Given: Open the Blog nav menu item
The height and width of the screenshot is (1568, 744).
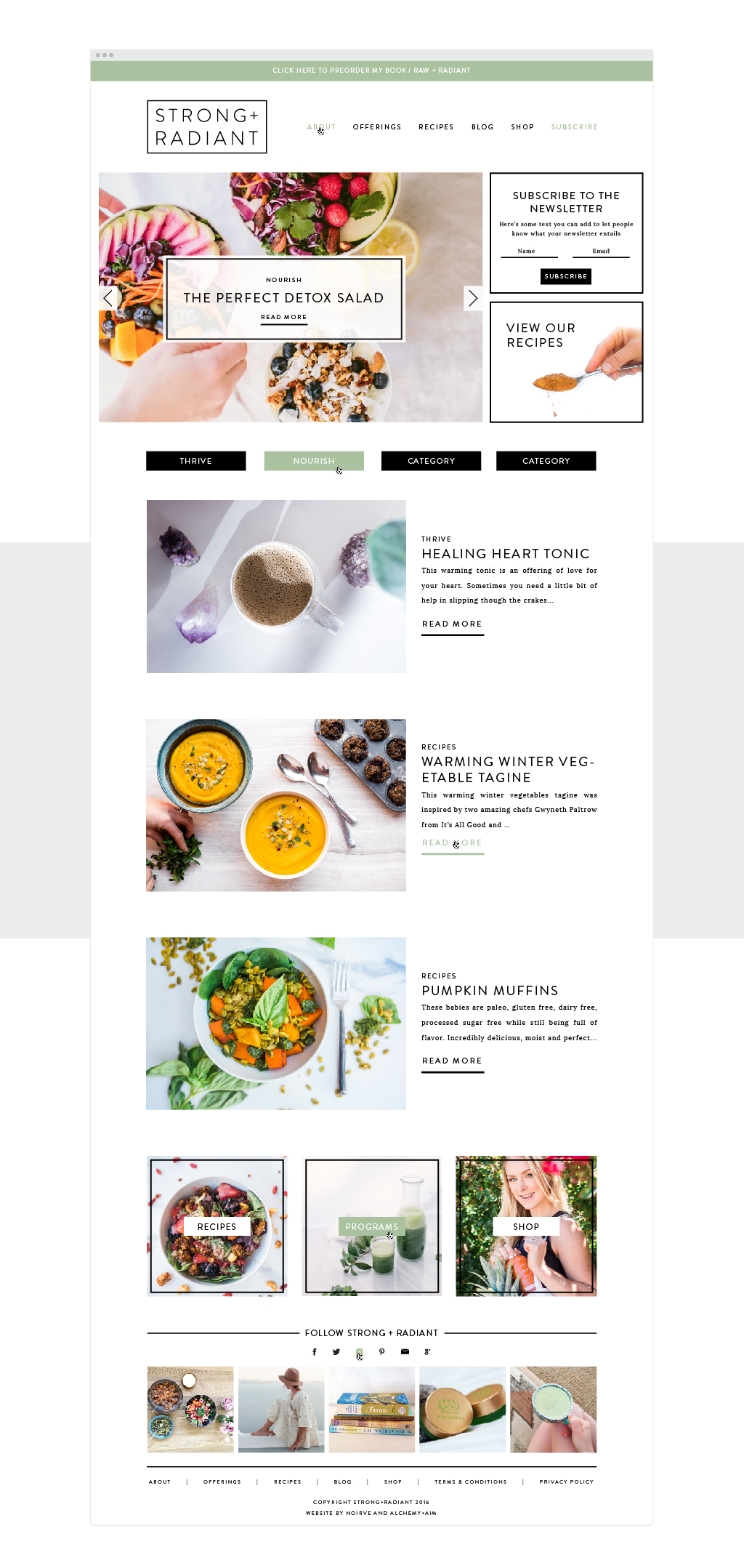Looking at the screenshot, I should (482, 127).
